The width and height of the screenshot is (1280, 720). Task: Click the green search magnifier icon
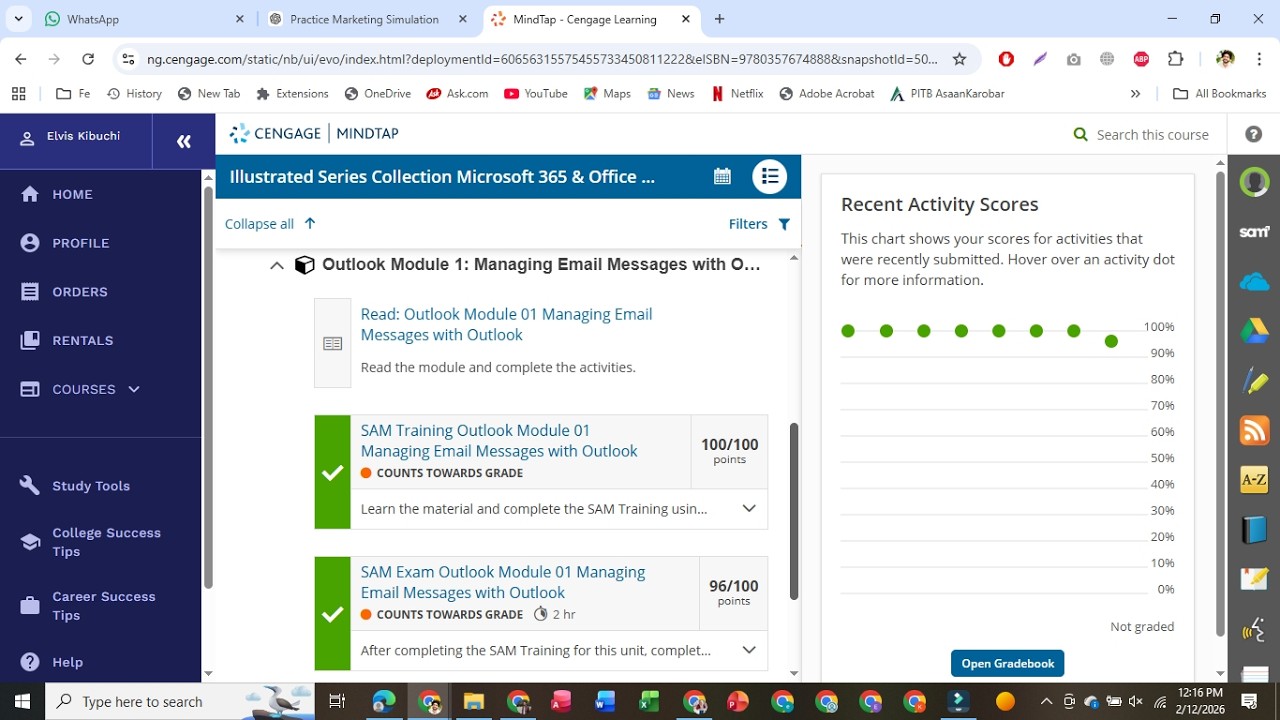[1080, 134]
